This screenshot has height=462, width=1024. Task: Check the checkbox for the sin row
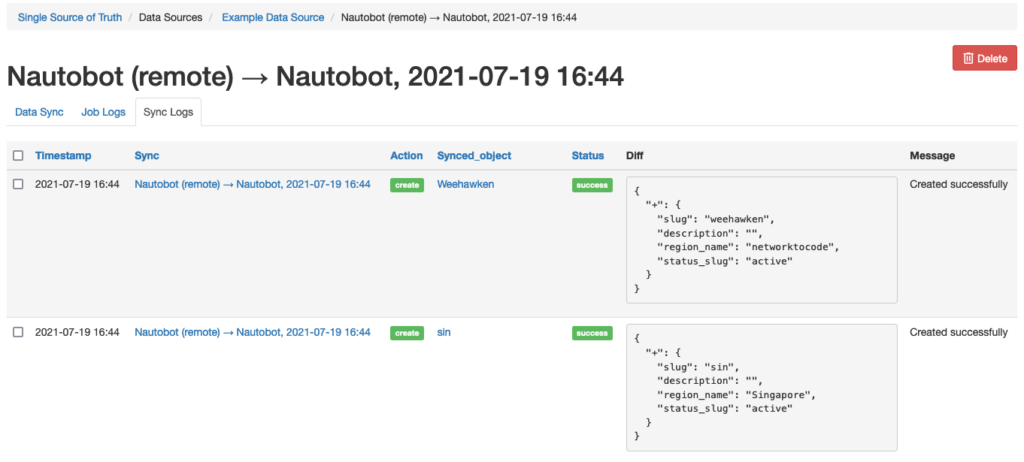point(18,332)
